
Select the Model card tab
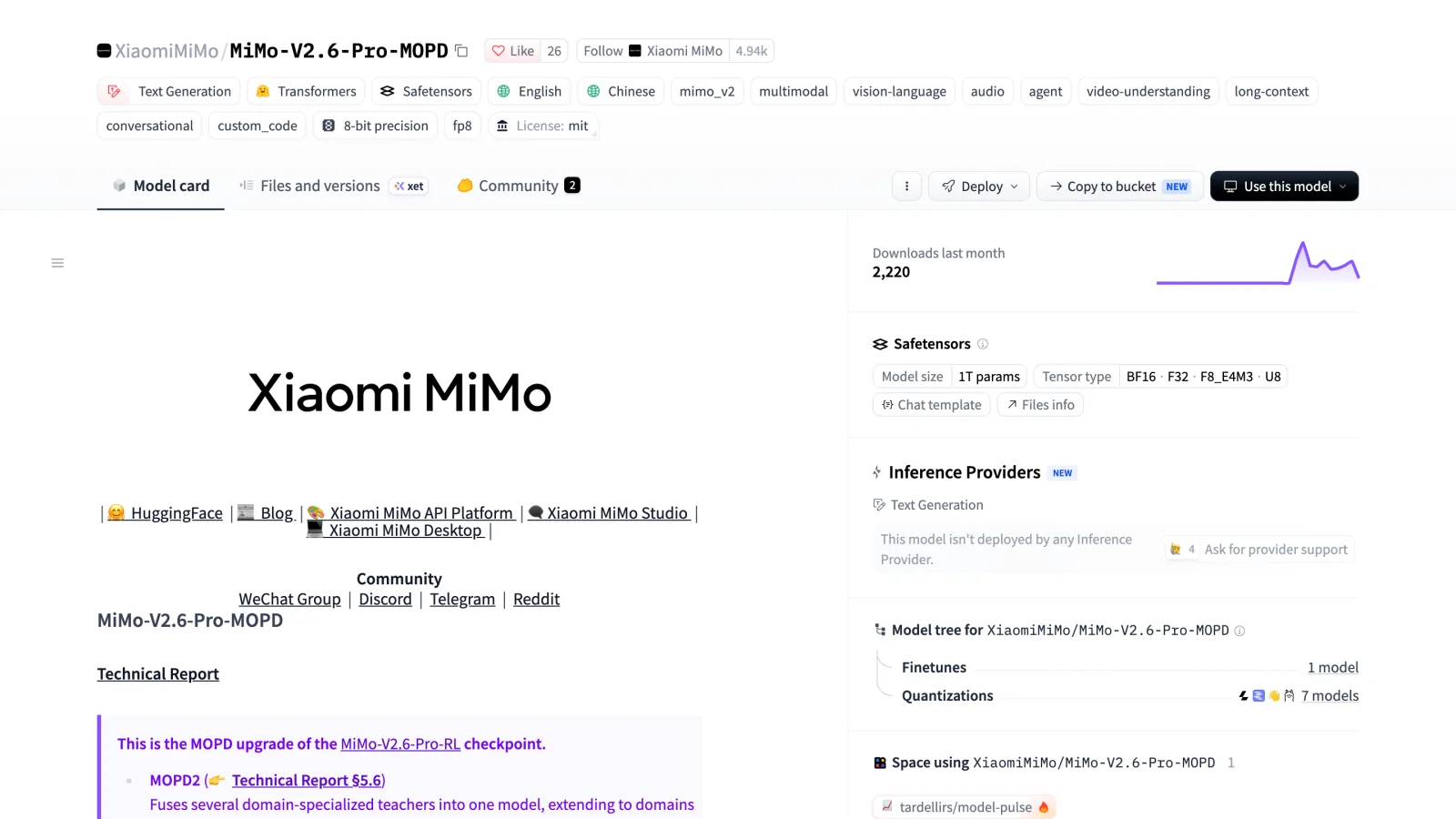pyautogui.click(x=161, y=186)
